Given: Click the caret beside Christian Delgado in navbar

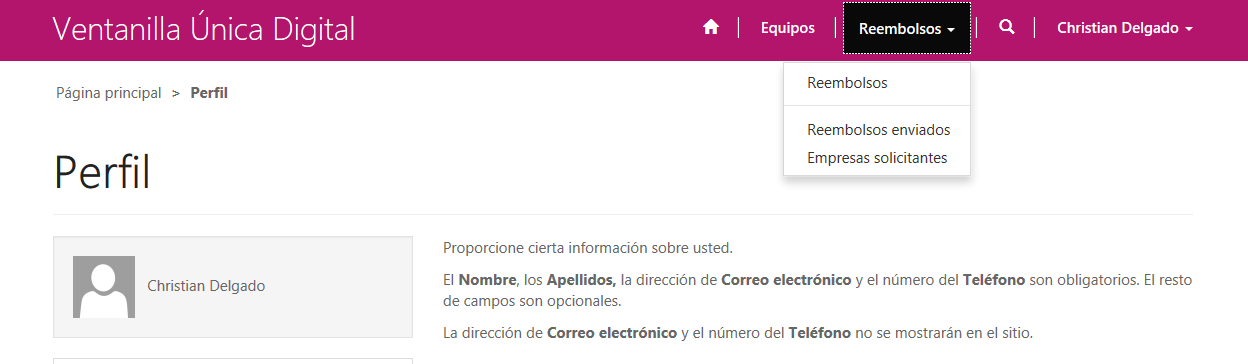Looking at the screenshot, I should pyautogui.click(x=1188, y=30).
